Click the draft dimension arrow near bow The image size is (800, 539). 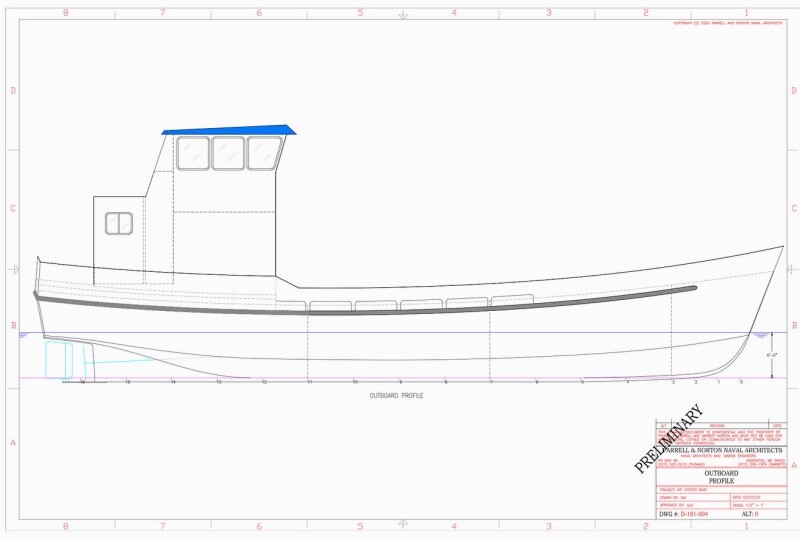(x=771, y=356)
